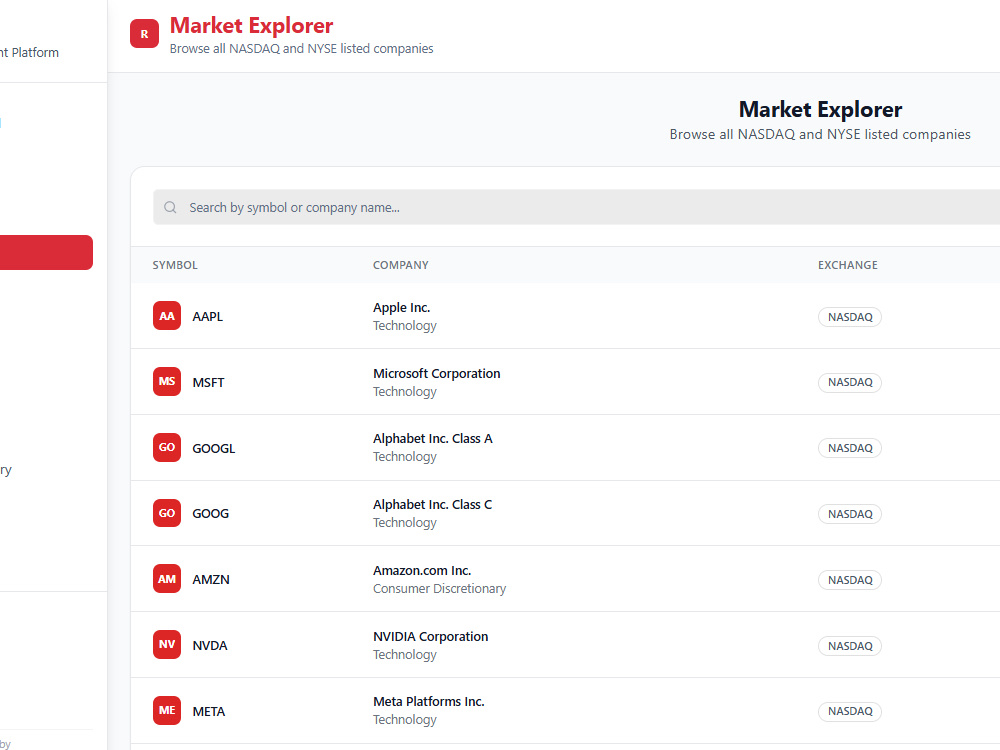Open Meta Platforms Inc. company name
Screen dimensions: 1000x750
coord(429,702)
